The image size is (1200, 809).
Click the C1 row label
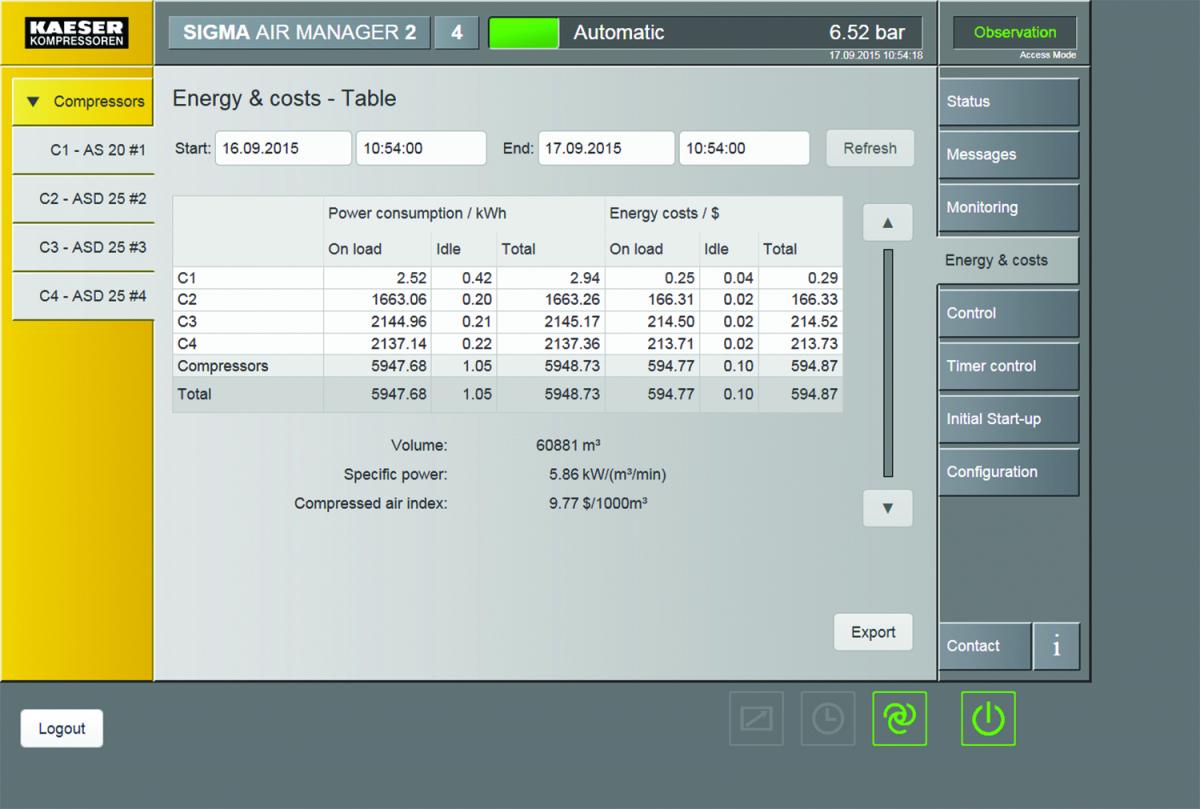coord(187,278)
